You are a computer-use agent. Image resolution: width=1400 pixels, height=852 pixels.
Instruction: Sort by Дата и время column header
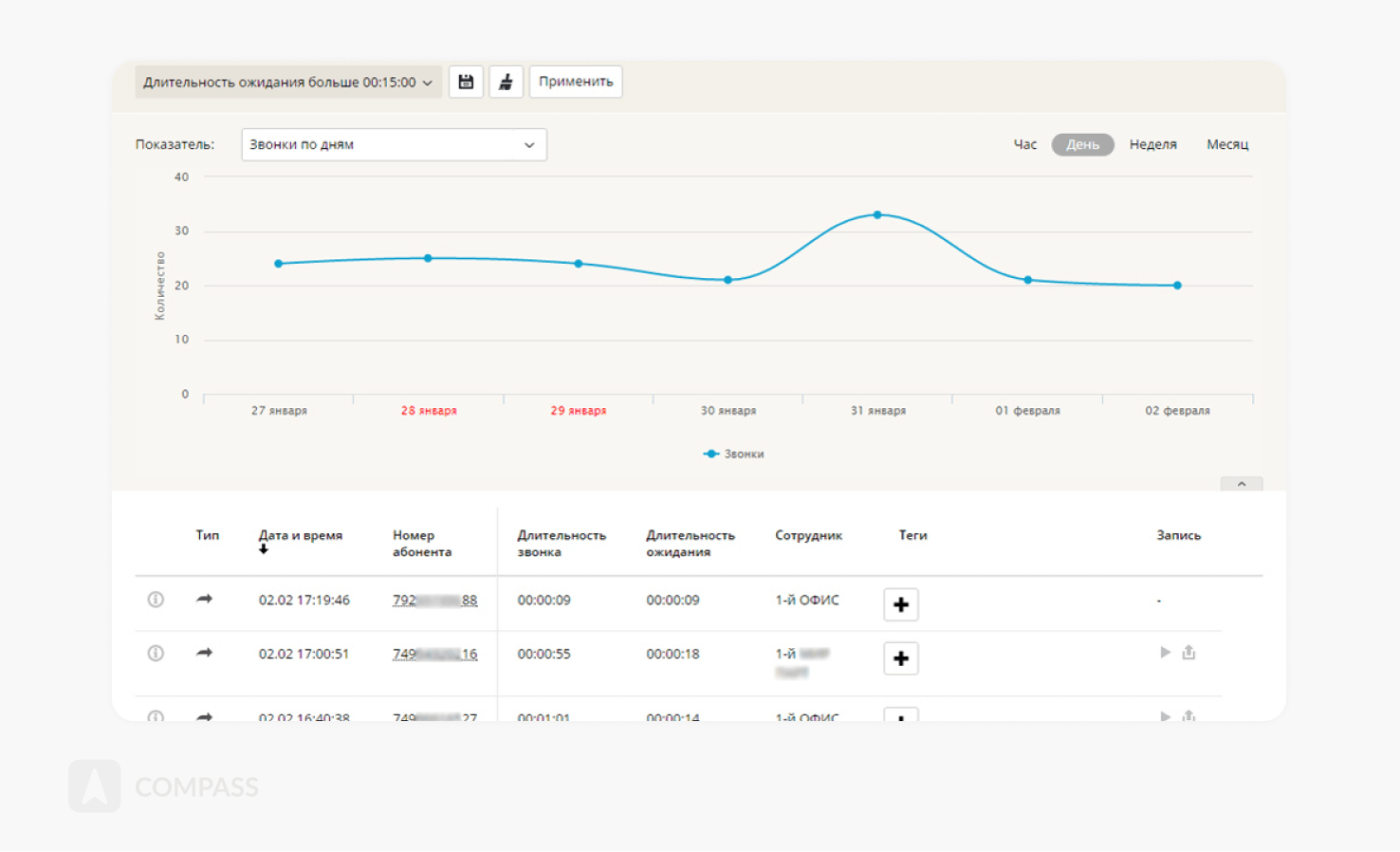click(300, 536)
